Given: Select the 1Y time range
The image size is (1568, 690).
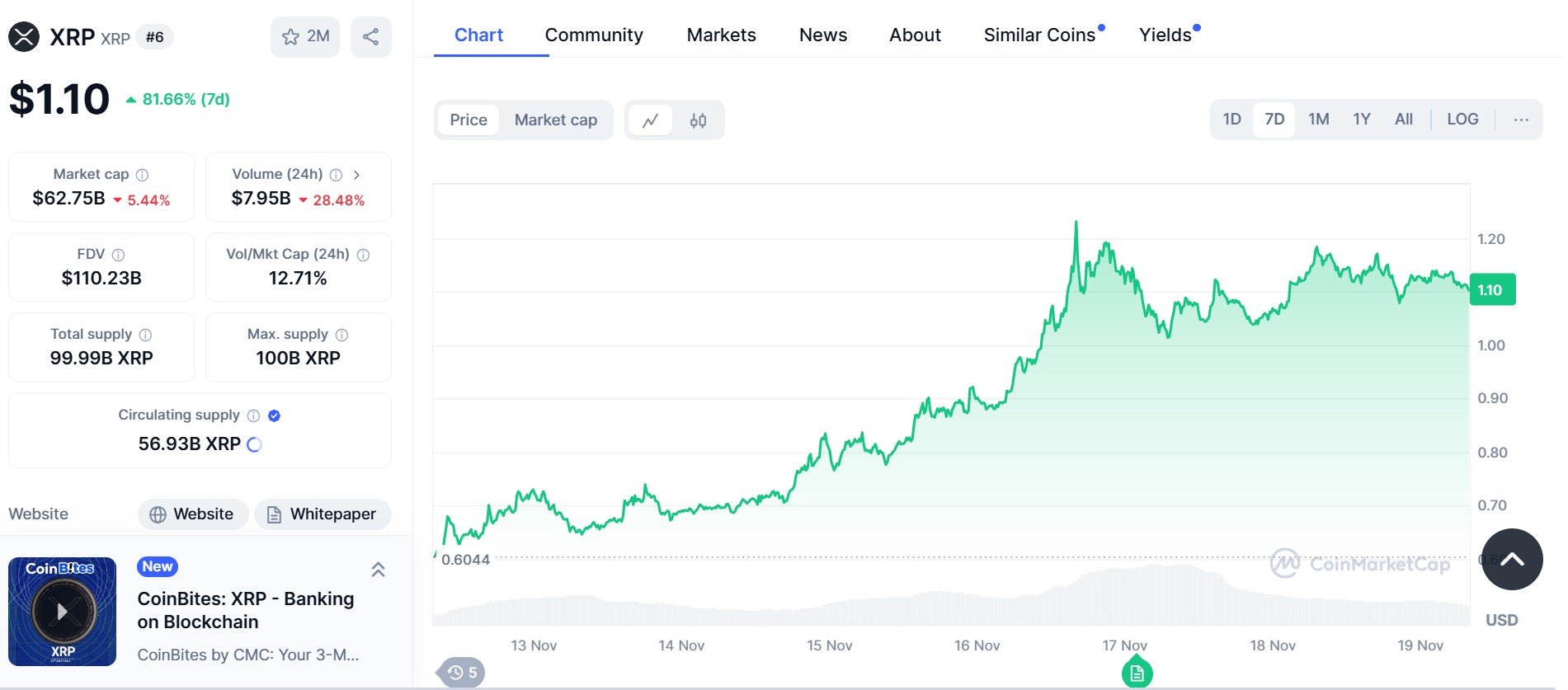Looking at the screenshot, I should [1362, 120].
